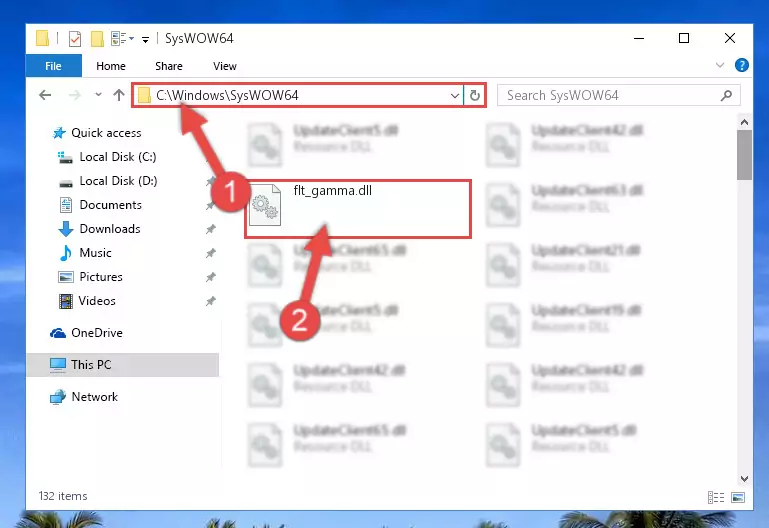The height and width of the screenshot is (528, 769).
Task: Go back with the Back arrow
Action: [45, 95]
